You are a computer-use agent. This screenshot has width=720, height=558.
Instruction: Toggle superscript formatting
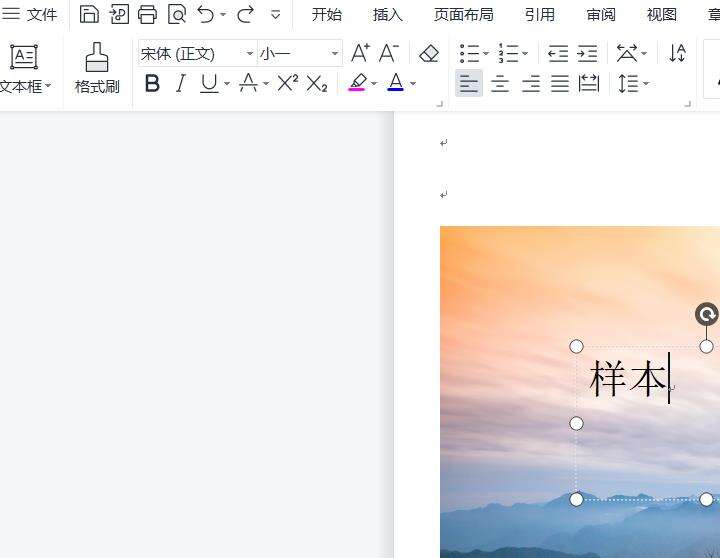pyautogui.click(x=288, y=83)
